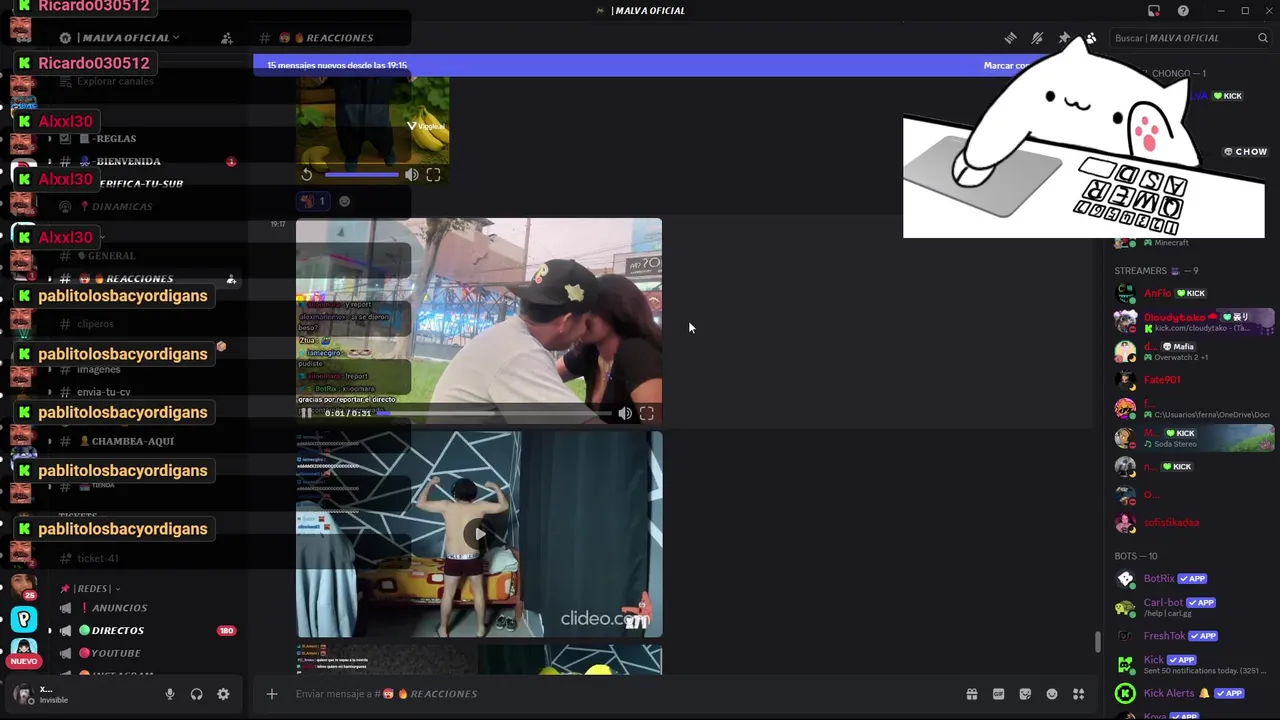Screen dimensions: 1280x720
Task: Fullscreen the banana video
Action: [x=433, y=175]
